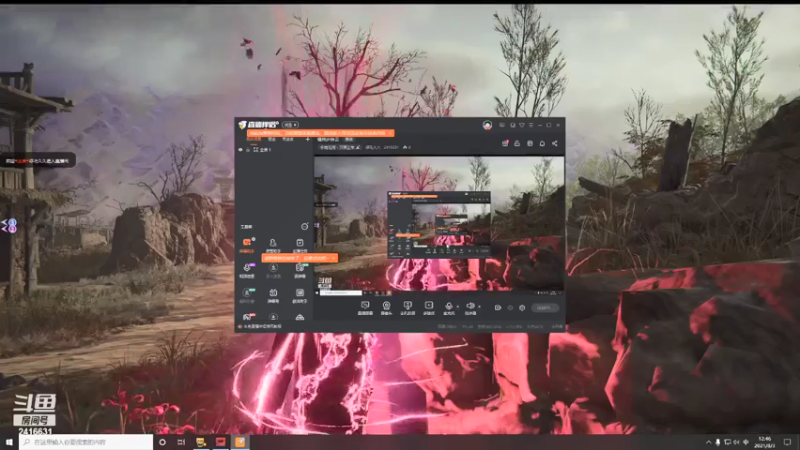Open the second-row right tool with green badge
This screenshot has width=800, height=450.
300,270
